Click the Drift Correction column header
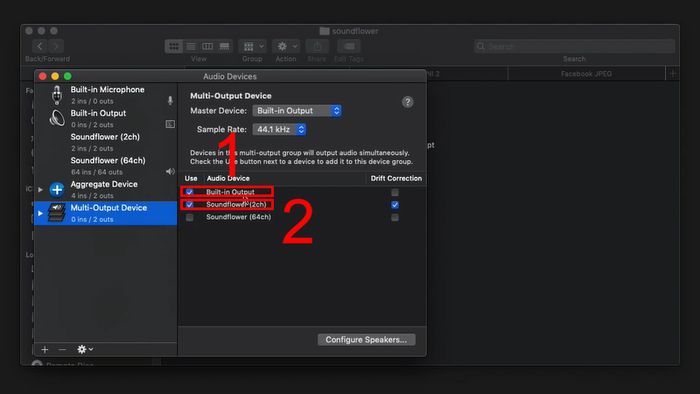Screen dimensions: 700x394 coord(396,178)
